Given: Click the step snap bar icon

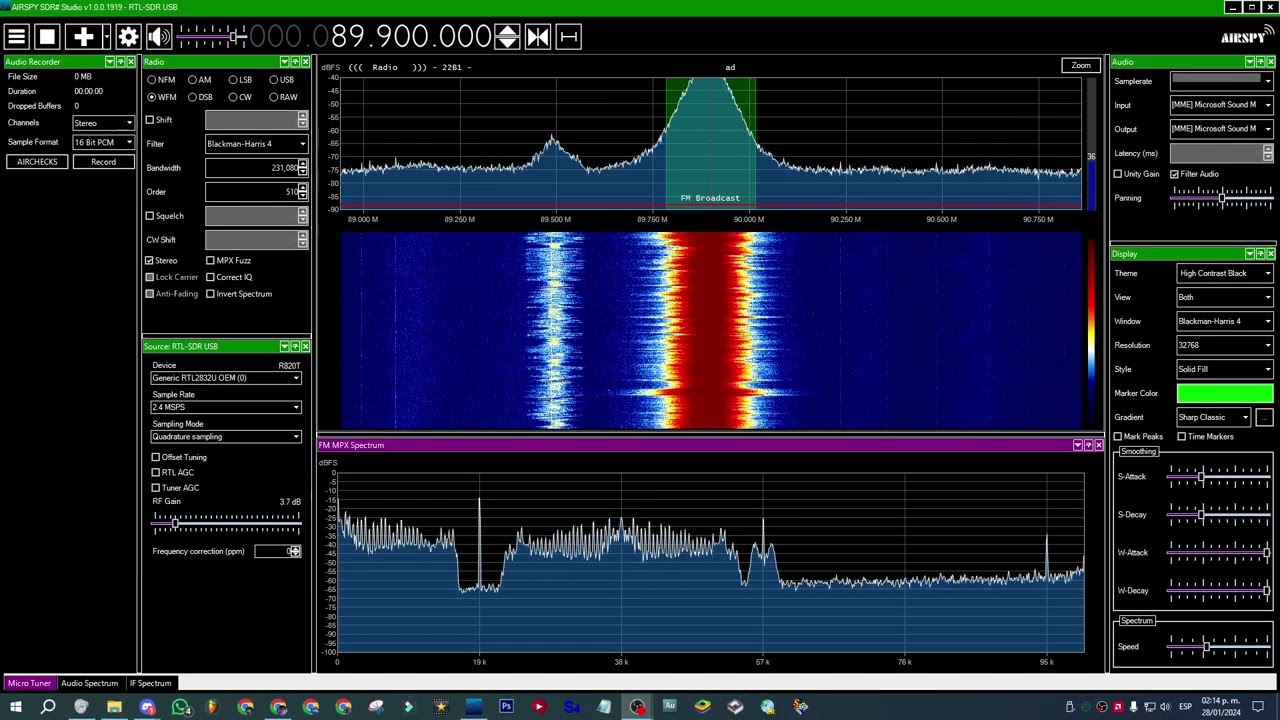Looking at the screenshot, I should click(568, 37).
